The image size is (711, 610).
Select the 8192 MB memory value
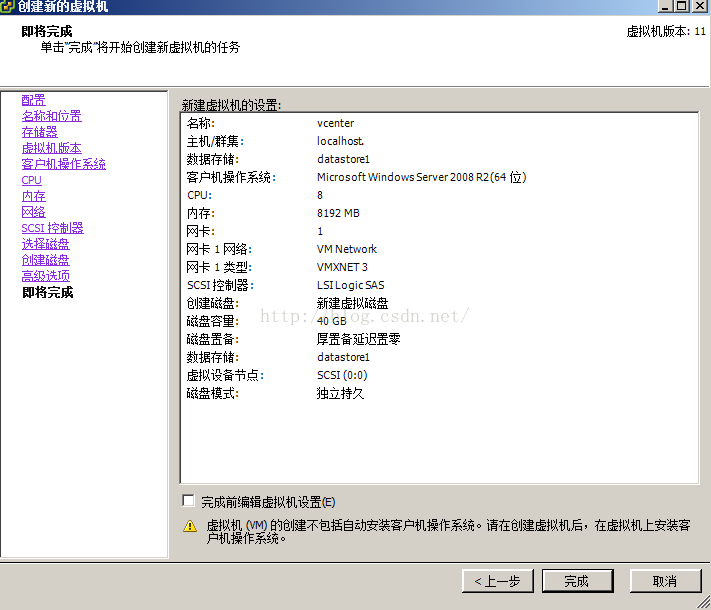338,213
